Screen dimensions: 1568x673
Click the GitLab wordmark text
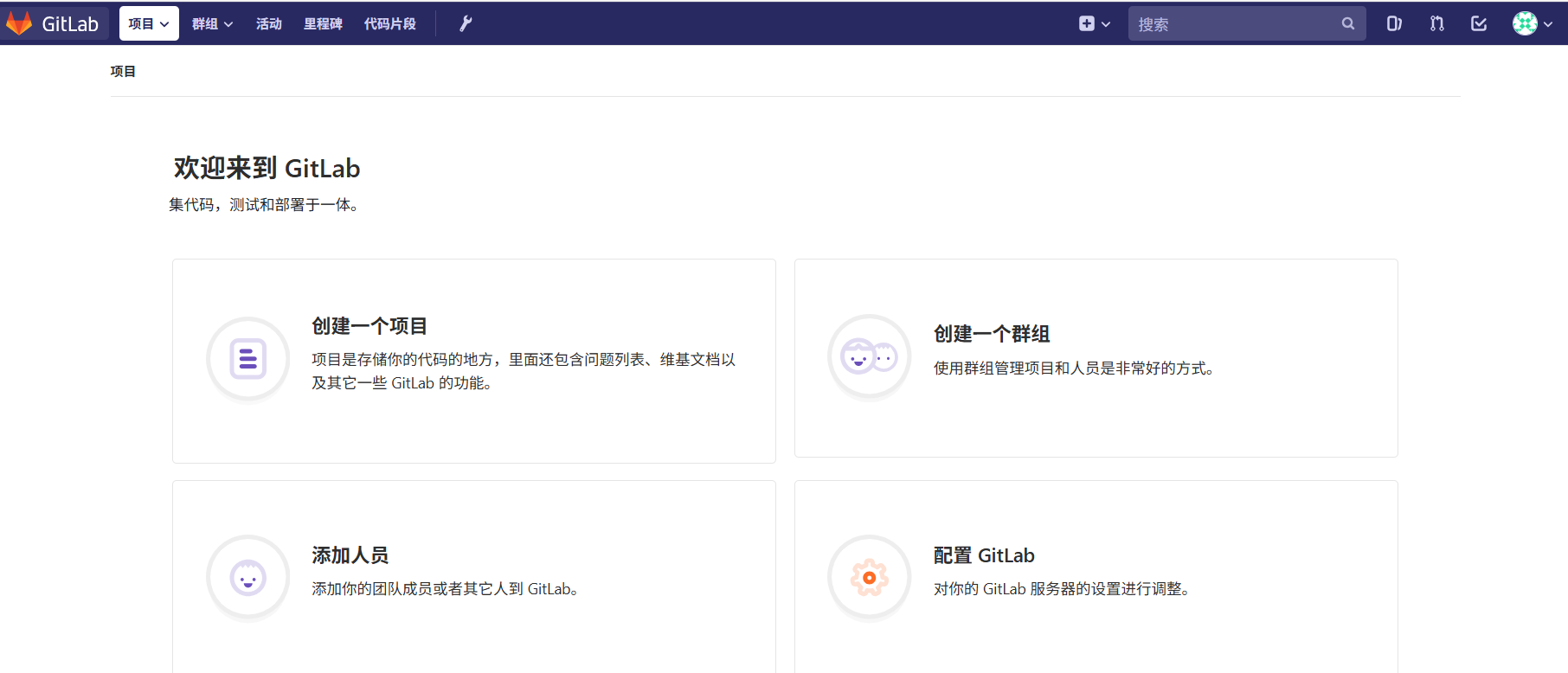point(70,24)
